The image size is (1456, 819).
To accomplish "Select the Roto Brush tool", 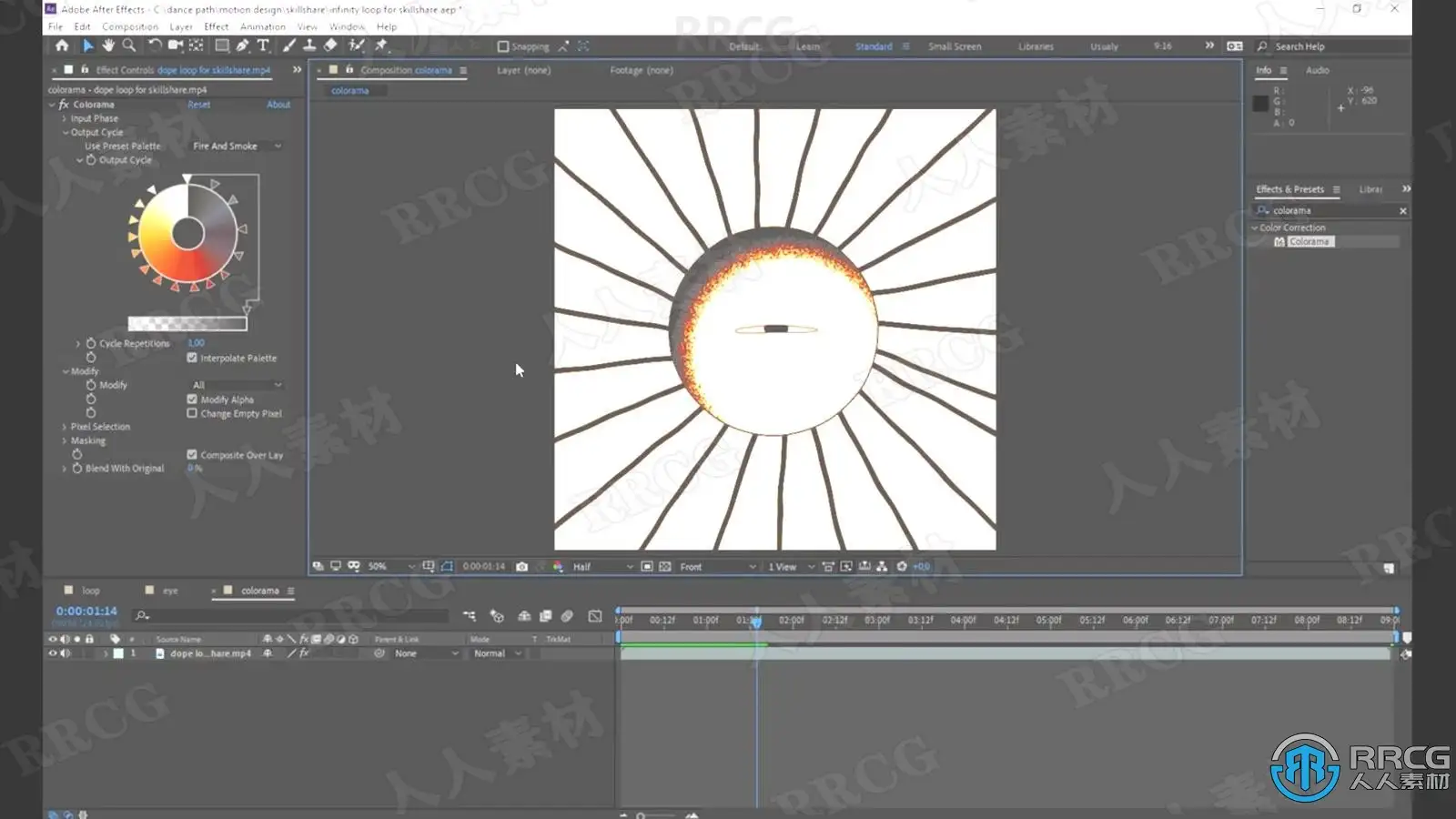I will [x=357, y=45].
